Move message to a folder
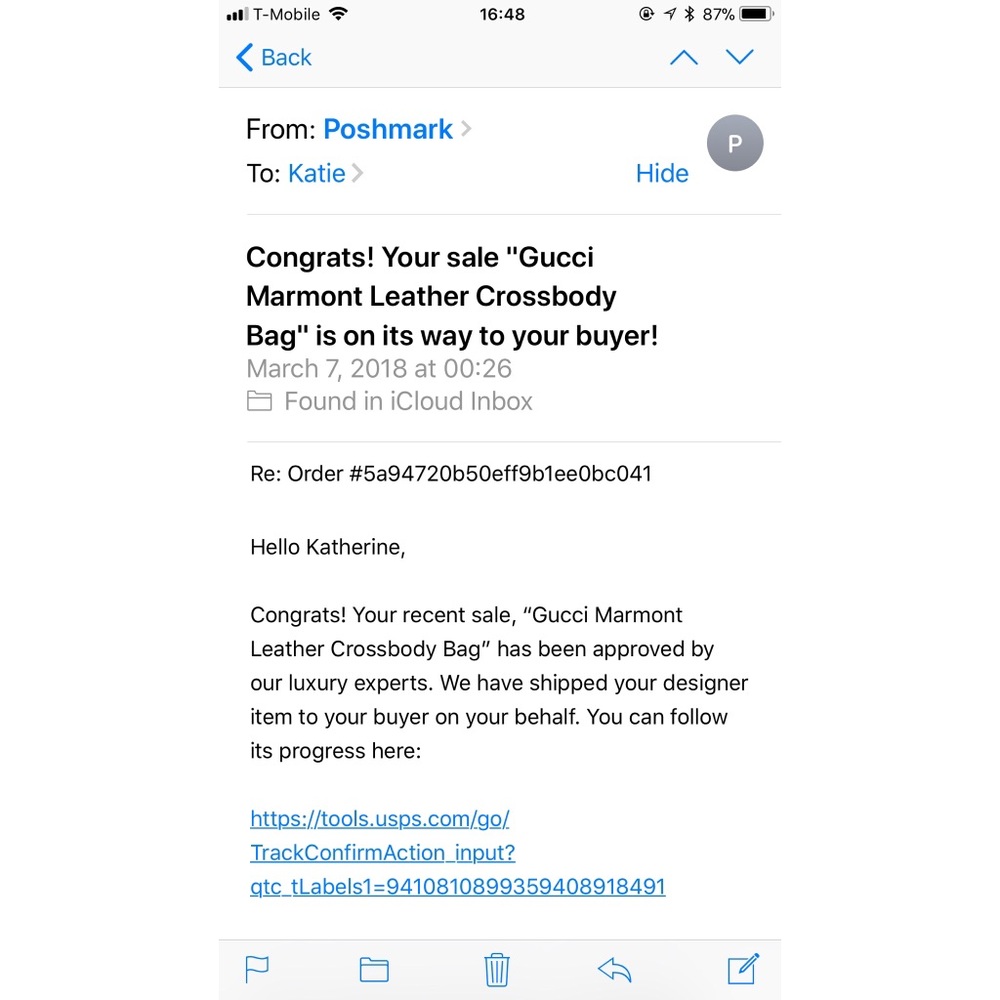The image size is (1000, 1000). (x=374, y=969)
